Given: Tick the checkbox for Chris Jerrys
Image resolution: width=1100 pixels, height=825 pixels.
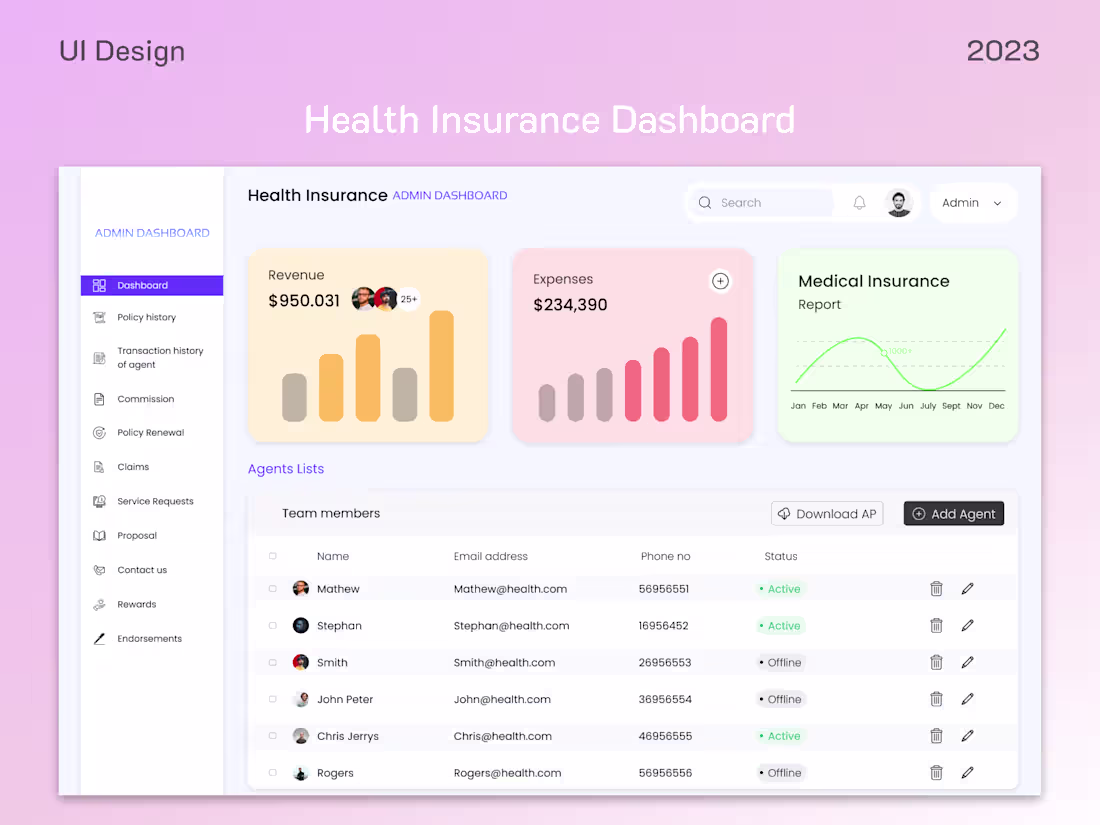Looking at the screenshot, I should [273, 735].
